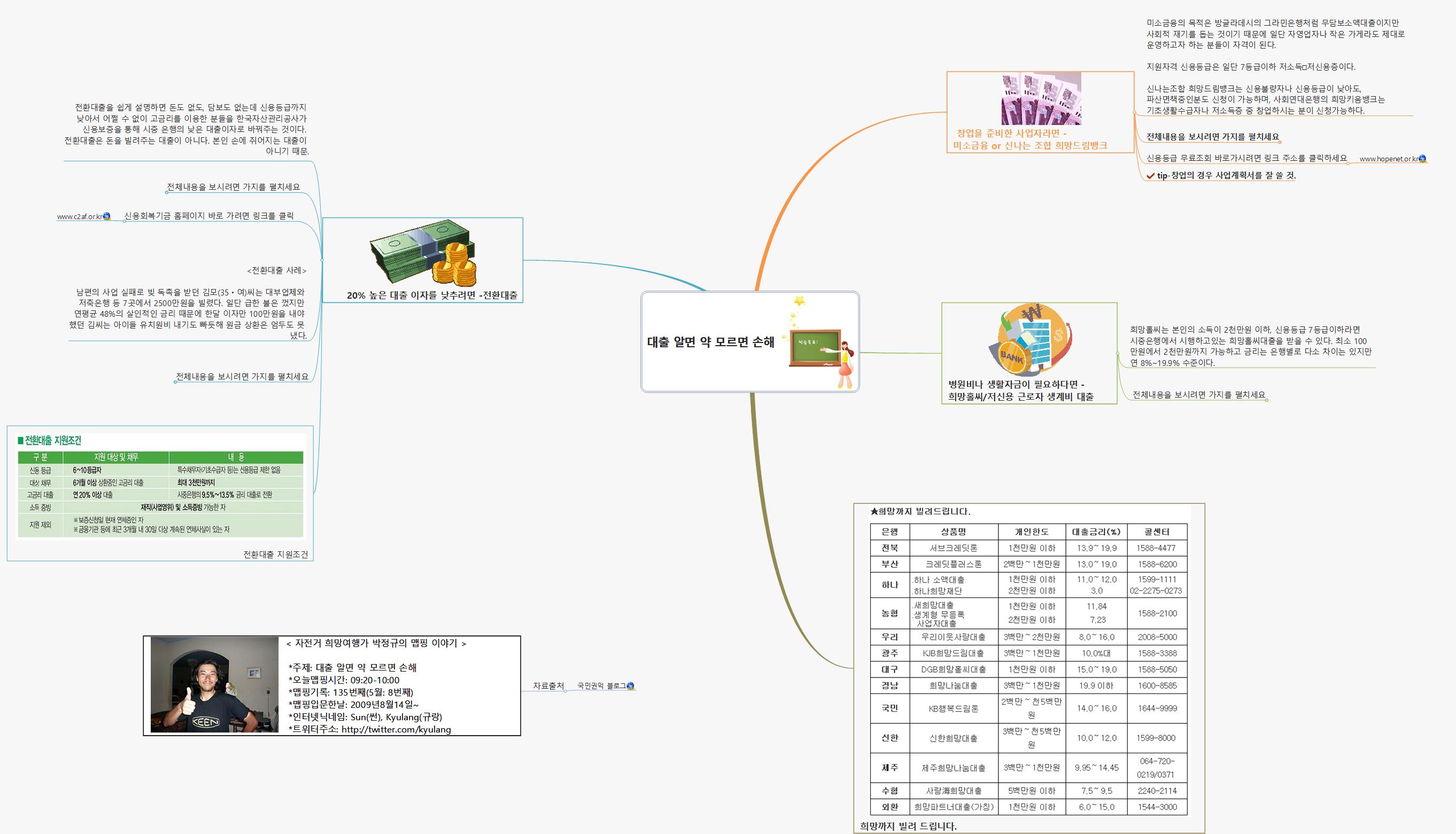Viewport: 1456px width, 834px height.
Task: Expand the 전체내용을 보시려면 branch above 지원조건 table
Action: pyautogui.click(x=175, y=382)
